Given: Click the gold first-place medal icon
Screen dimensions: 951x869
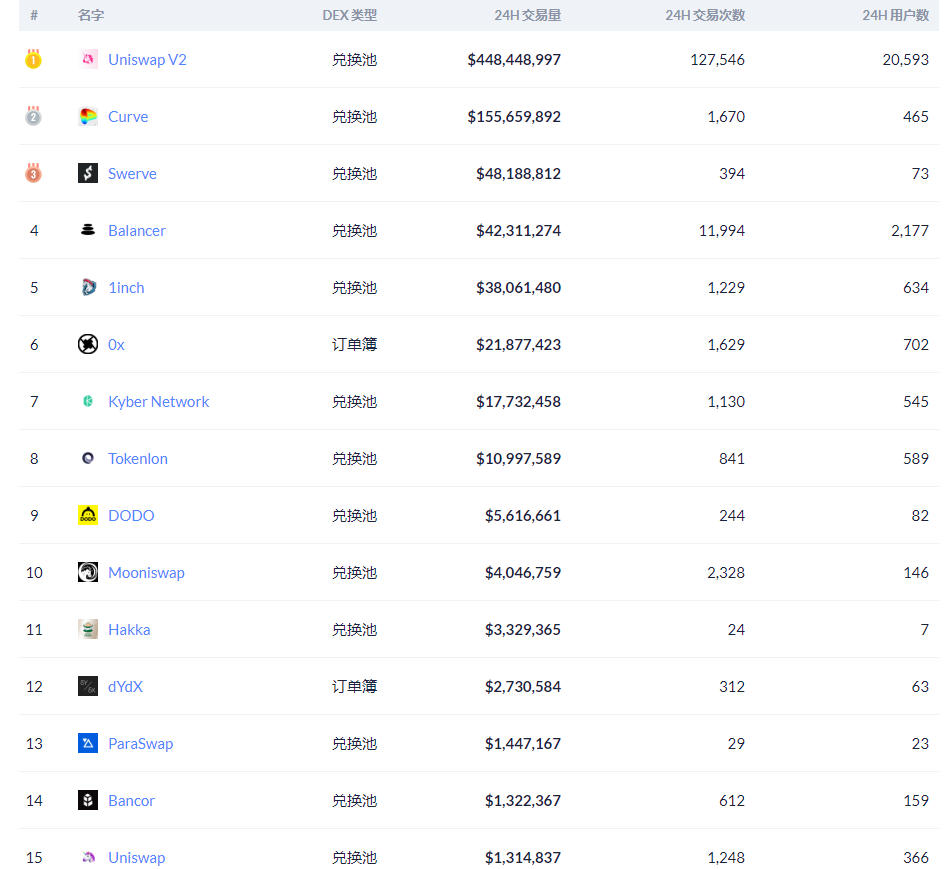Looking at the screenshot, I should pos(33,60).
